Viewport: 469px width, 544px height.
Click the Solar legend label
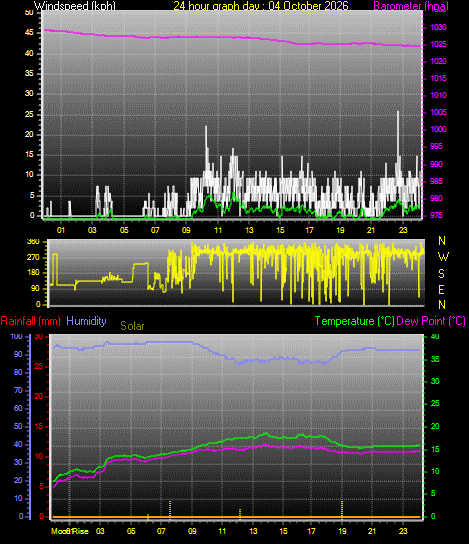pyautogui.click(x=132, y=326)
